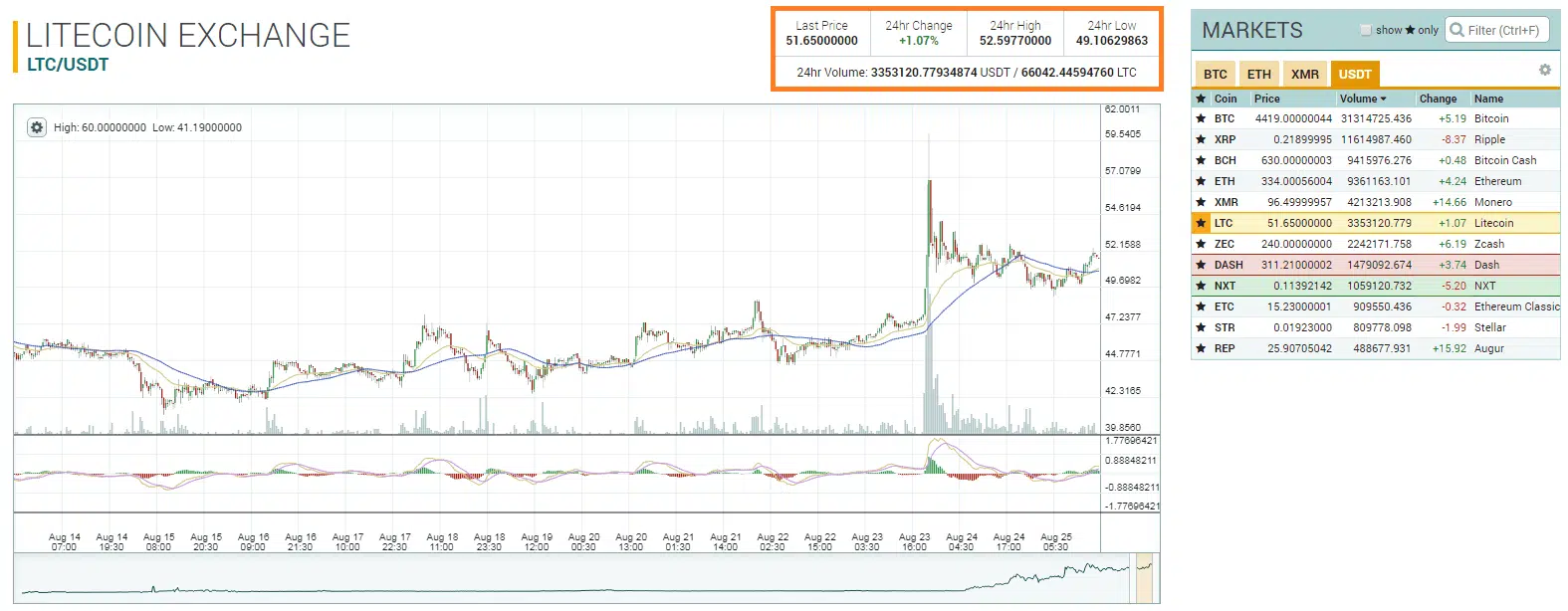Click the tall price spike candle on chart
The width and height of the screenshot is (1568, 611).
click(929, 219)
